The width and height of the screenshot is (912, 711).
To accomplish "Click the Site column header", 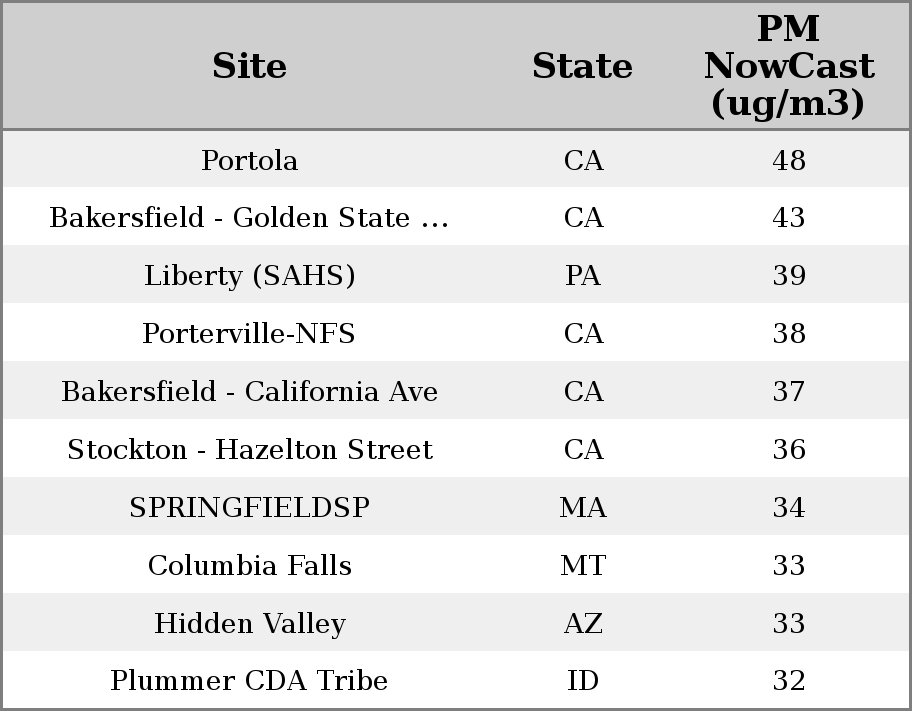I will click(249, 66).
